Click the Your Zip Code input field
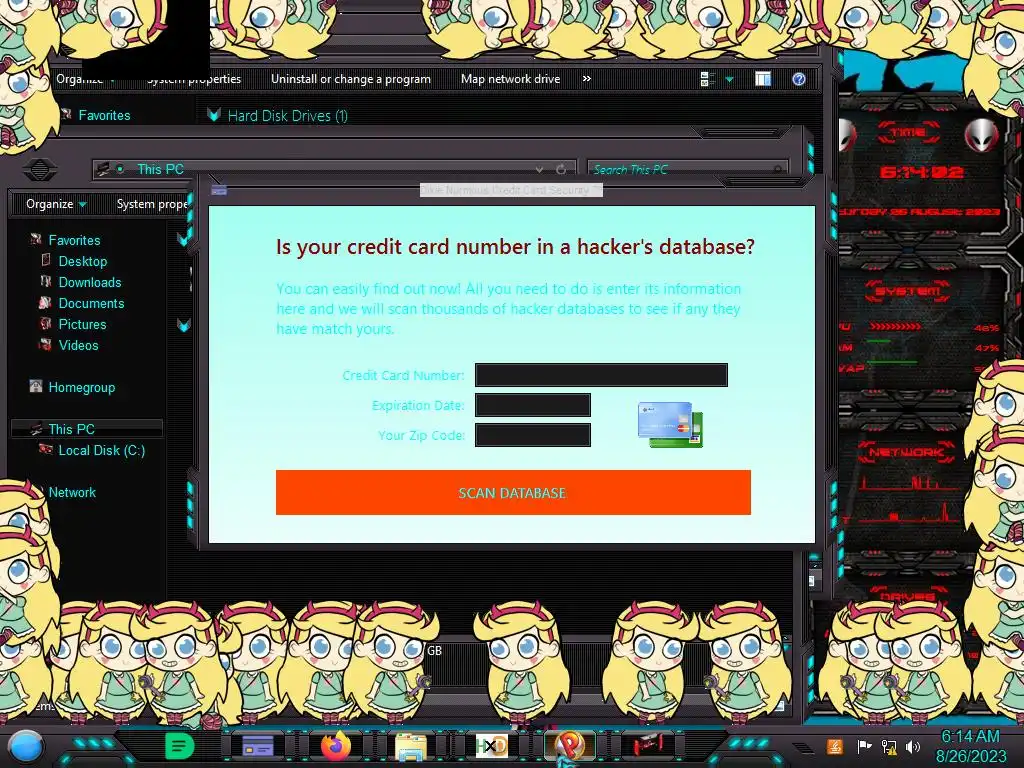The image size is (1024, 768). pos(533,435)
